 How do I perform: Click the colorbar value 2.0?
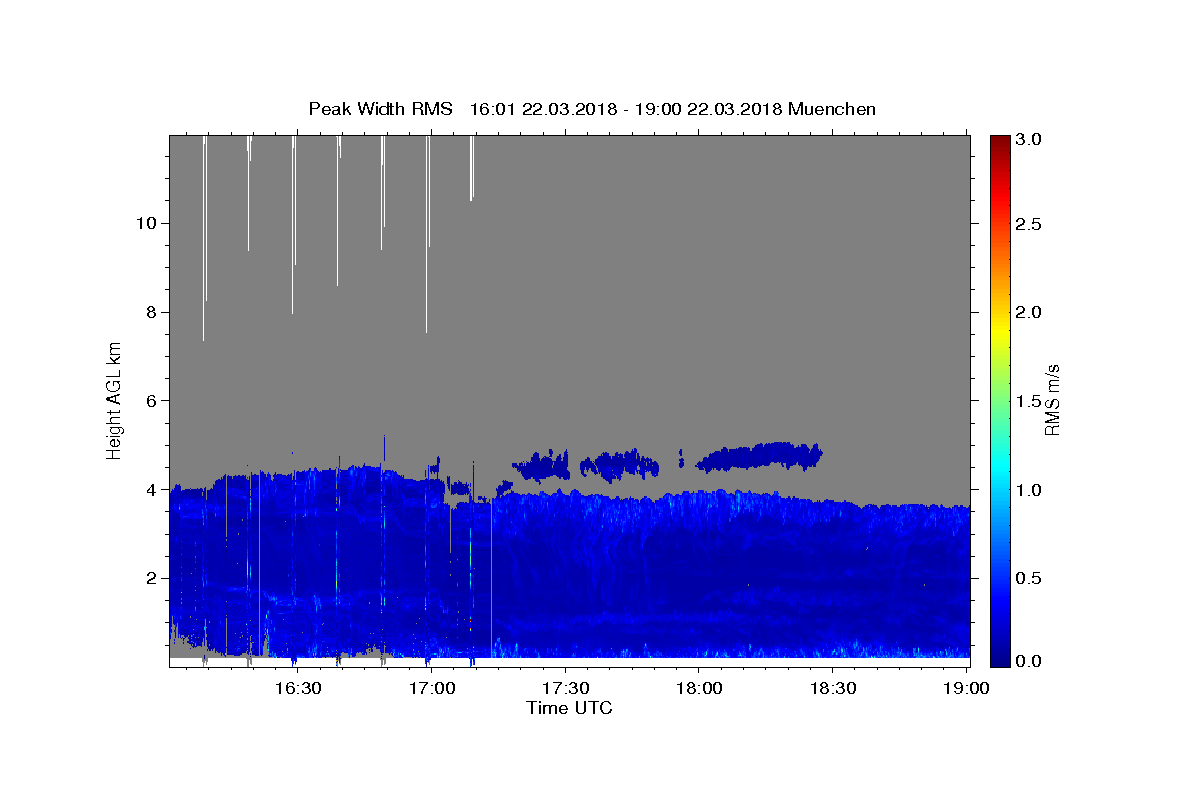tap(1030, 312)
